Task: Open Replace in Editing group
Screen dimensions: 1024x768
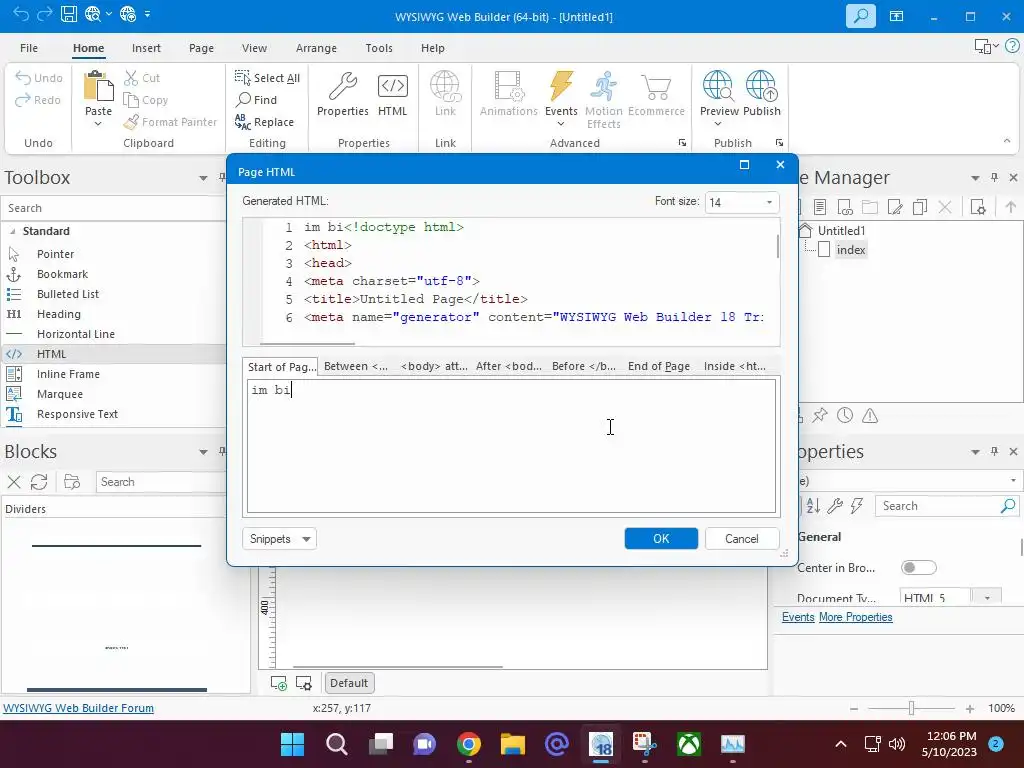Action: [x=264, y=122]
